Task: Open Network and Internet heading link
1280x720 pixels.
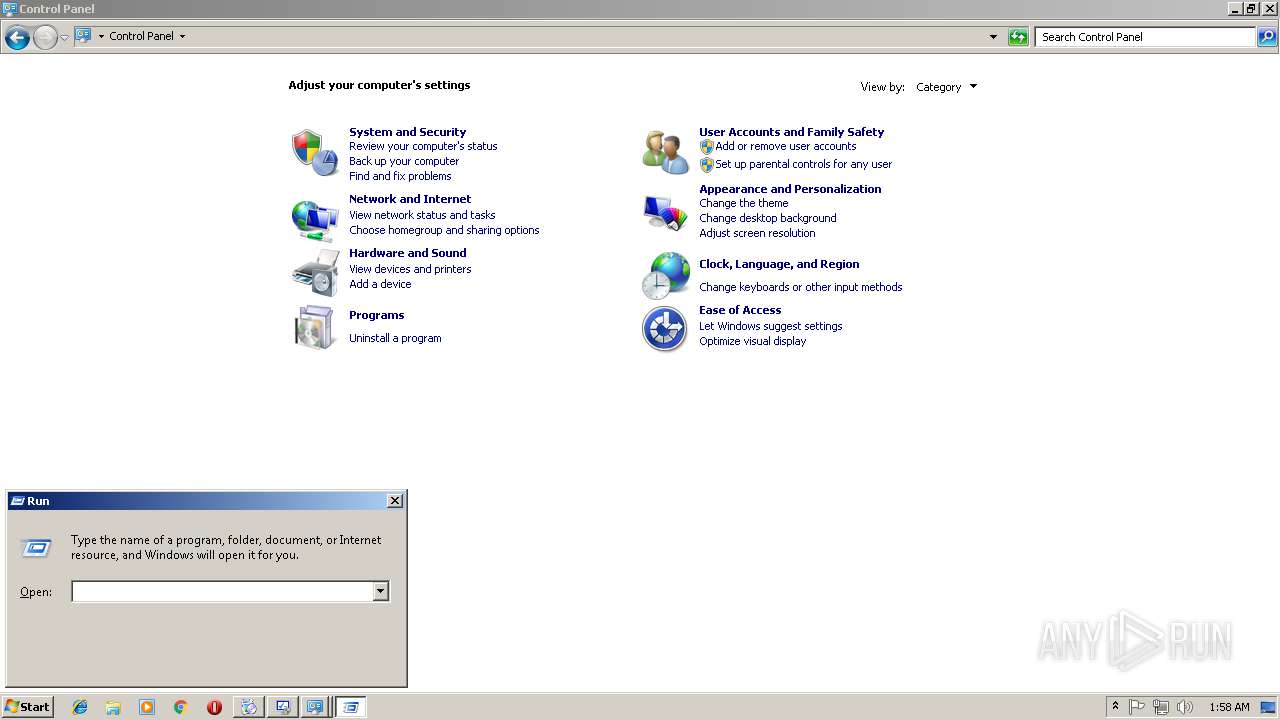Action: pos(410,199)
